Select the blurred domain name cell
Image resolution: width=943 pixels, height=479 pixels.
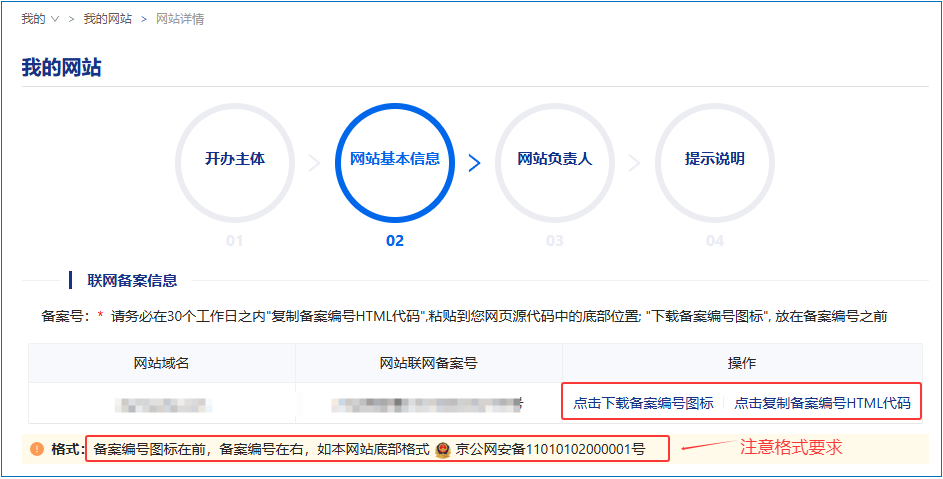(161, 403)
